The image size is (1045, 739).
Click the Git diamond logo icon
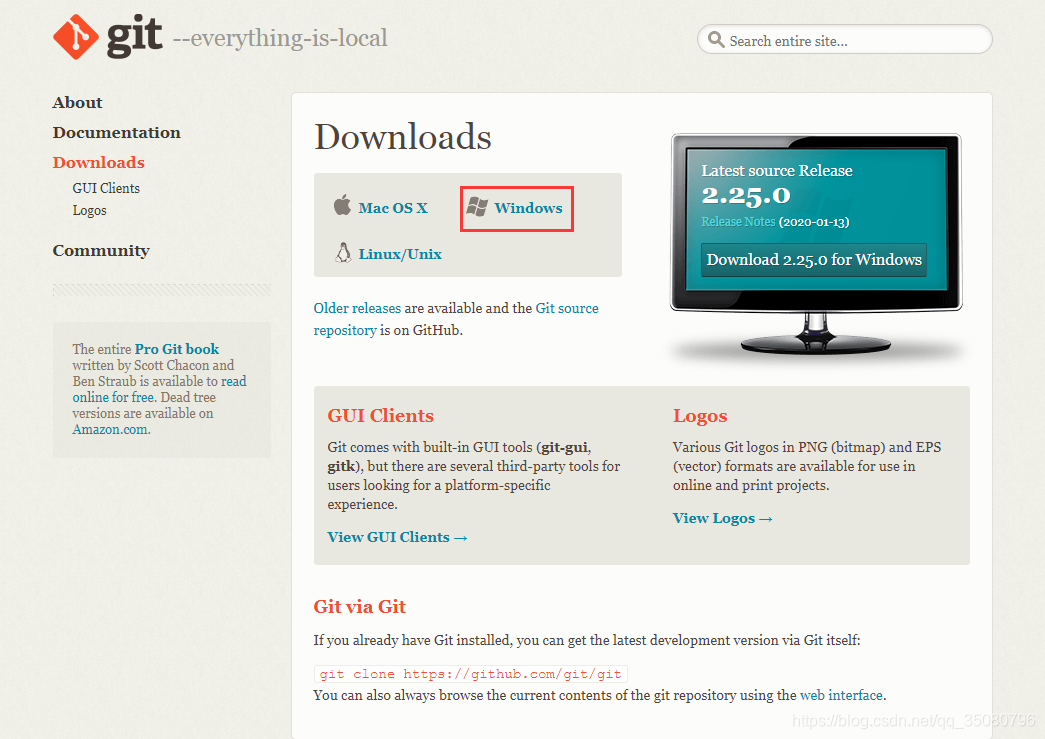76,37
